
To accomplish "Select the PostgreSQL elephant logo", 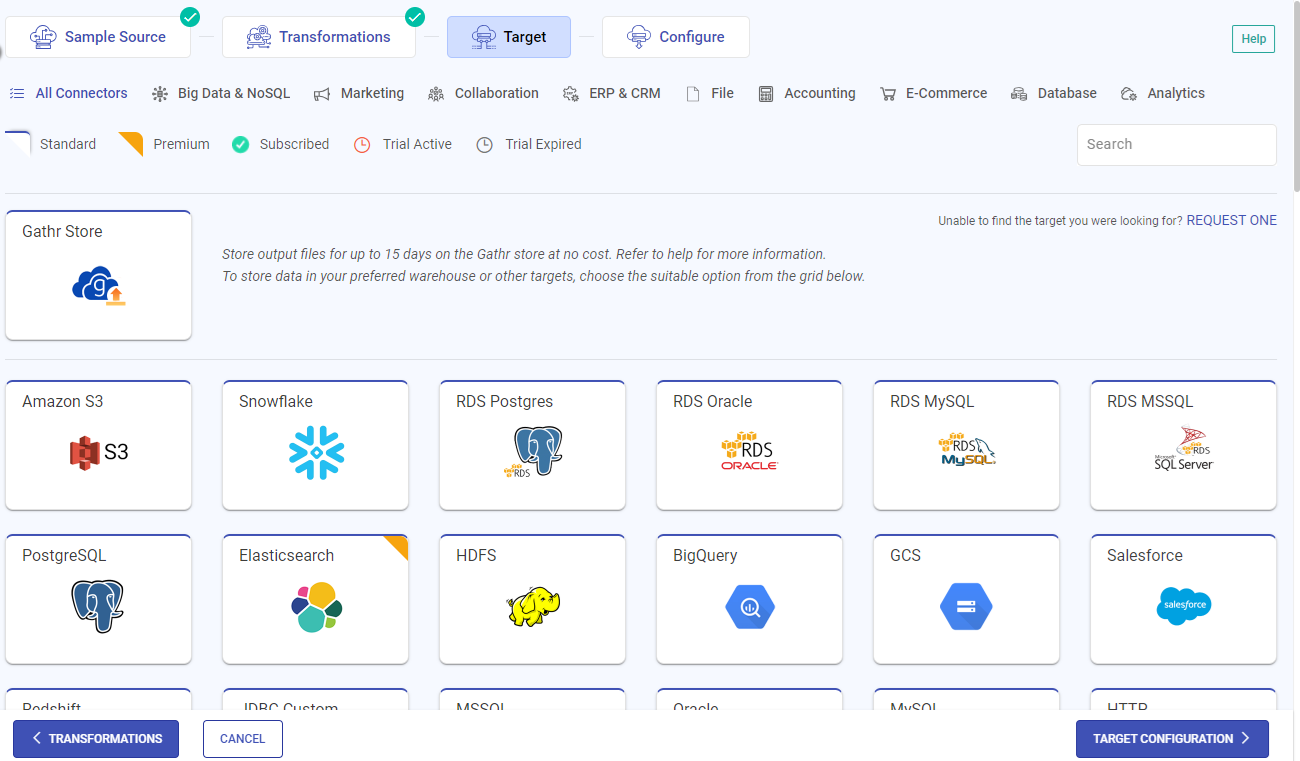I will tap(99, 606).
